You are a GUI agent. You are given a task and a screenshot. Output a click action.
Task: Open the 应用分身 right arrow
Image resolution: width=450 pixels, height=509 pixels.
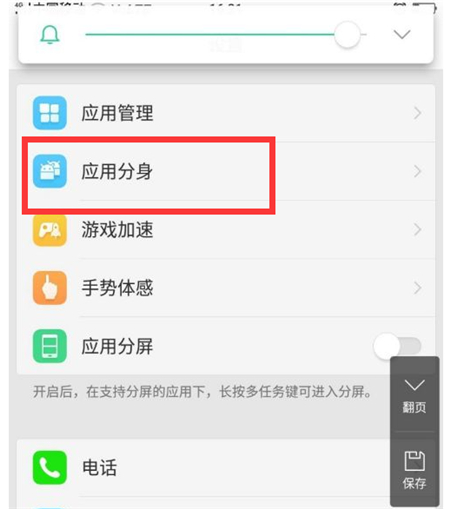click(x=417, y=171)
